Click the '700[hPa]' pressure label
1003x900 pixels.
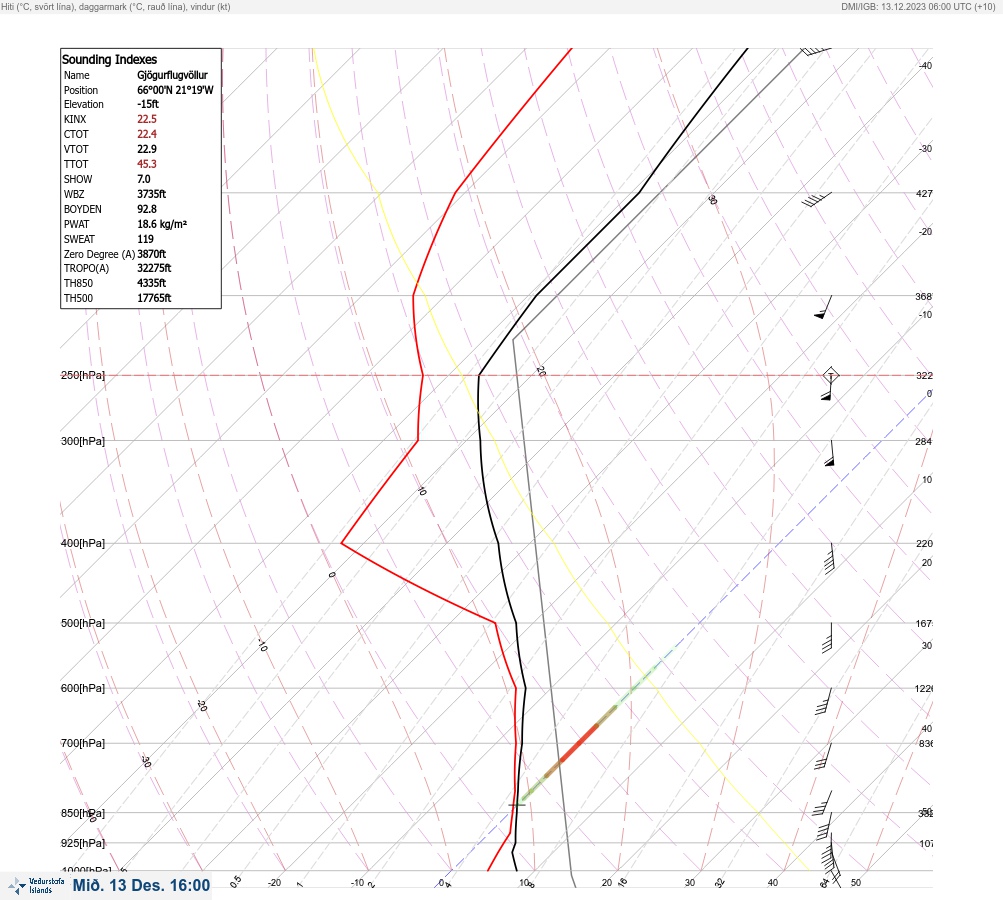point(83,743)
